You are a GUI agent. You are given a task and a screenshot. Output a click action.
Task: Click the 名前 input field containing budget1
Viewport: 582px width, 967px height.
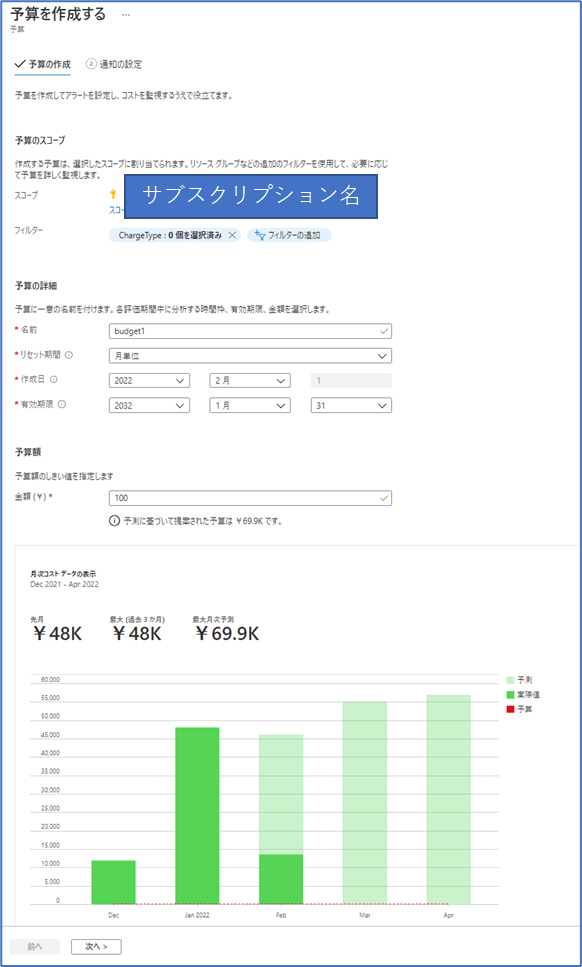250,331
